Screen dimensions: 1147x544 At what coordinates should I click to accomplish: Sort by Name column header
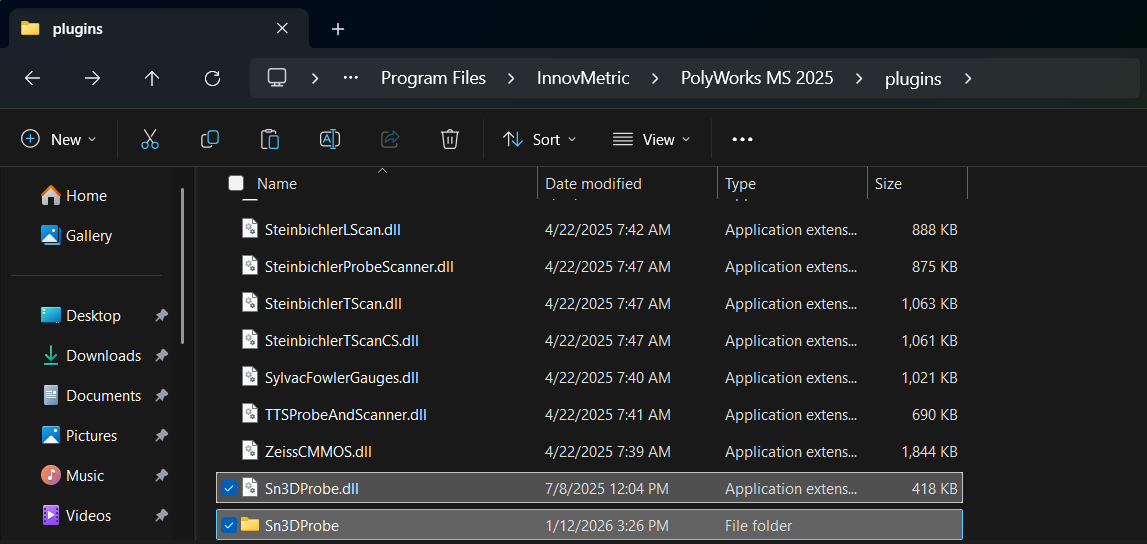click(x=277, y=184)
